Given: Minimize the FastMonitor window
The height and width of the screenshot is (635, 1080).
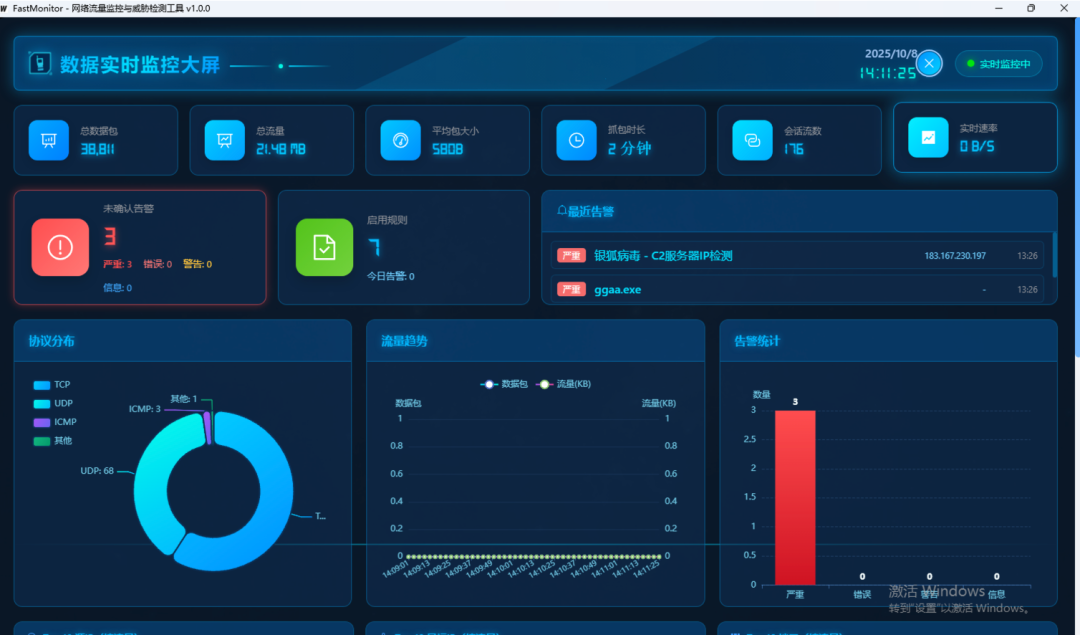Looking at the screenshot, I should pos(999,8).
